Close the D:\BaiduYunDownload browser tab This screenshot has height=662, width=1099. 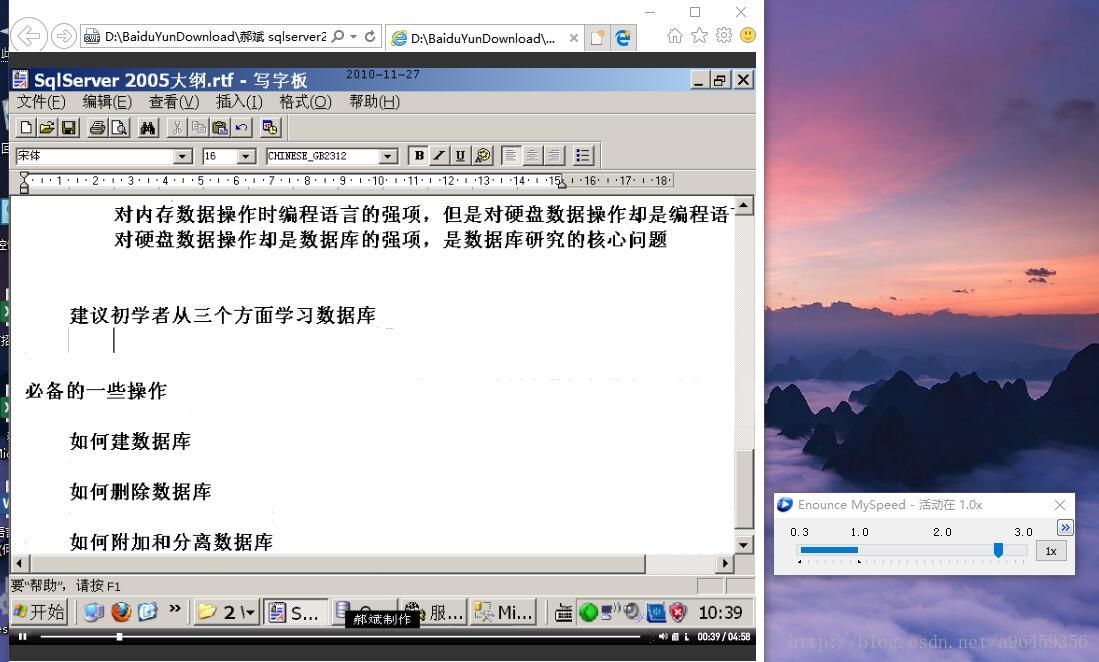click(574, 38)
